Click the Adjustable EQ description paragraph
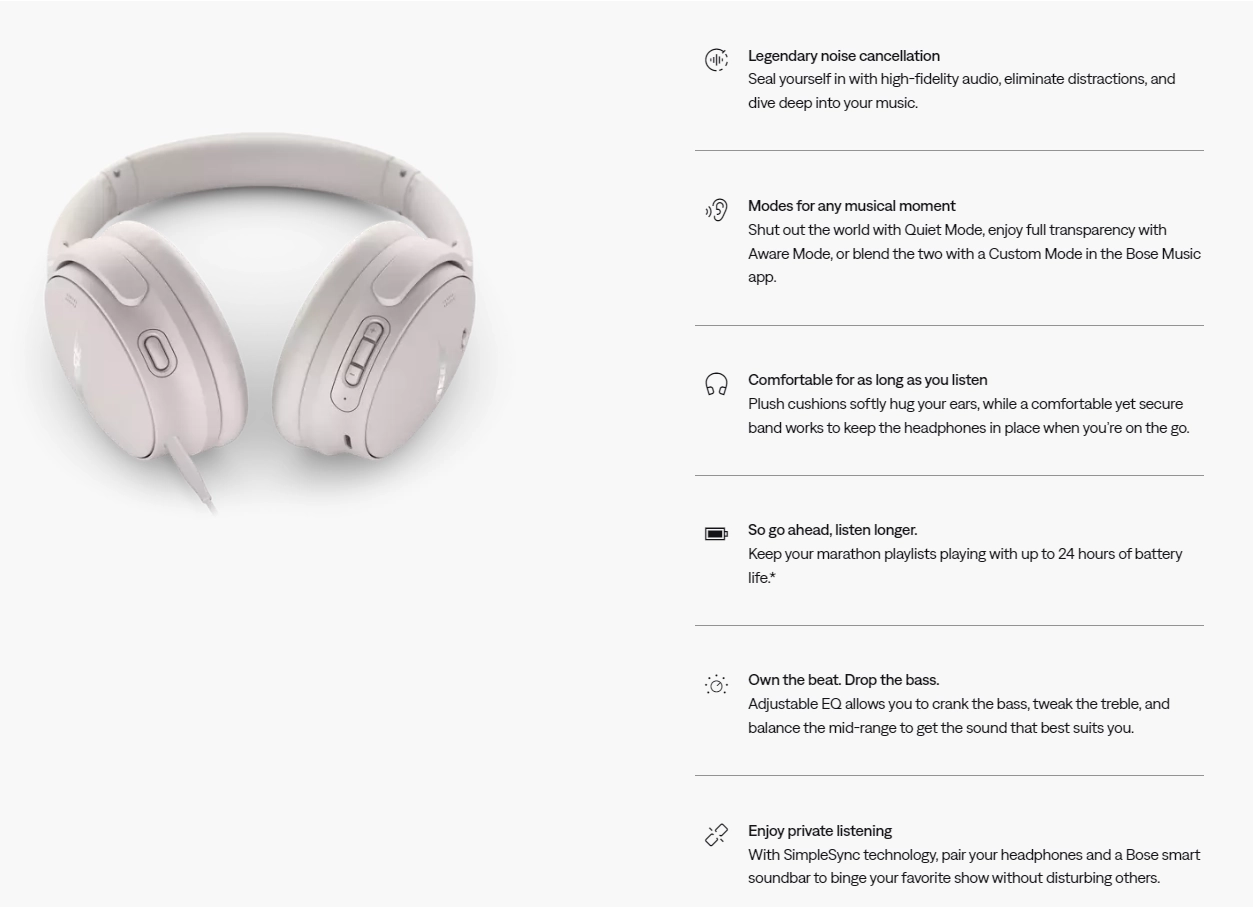This screenshot has width=1253, height=907. [958, 715]
